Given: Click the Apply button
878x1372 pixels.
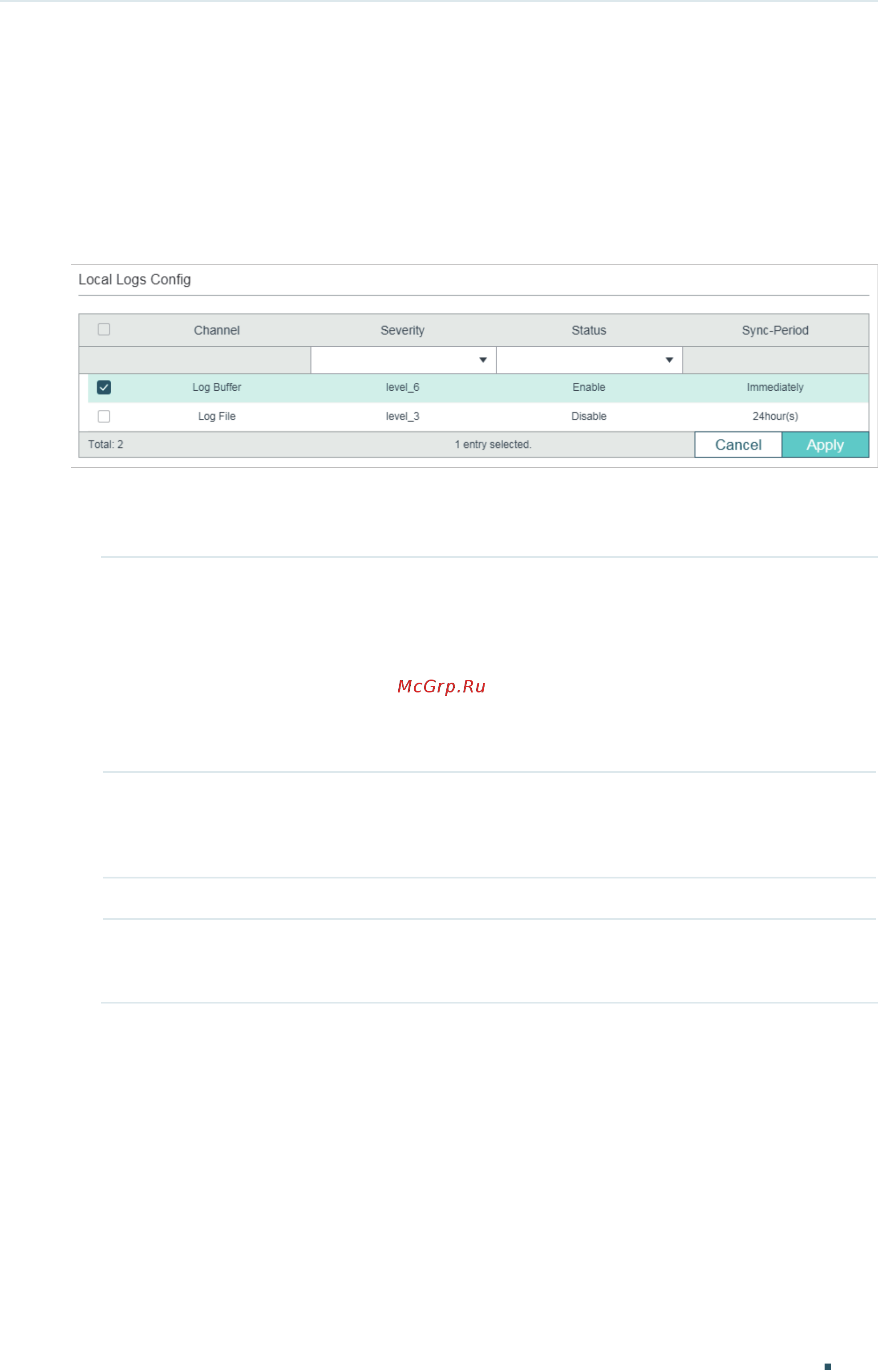Looking at the screenshot, I should point(825,445).
